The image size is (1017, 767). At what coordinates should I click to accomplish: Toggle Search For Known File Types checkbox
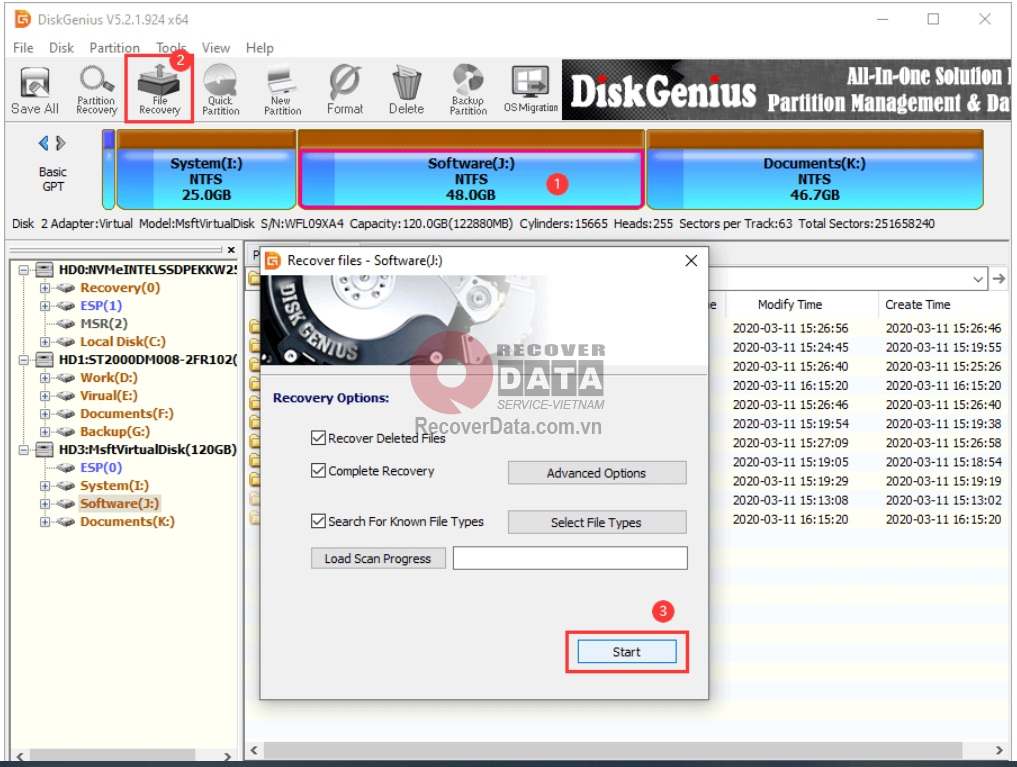tap(318, 521)
